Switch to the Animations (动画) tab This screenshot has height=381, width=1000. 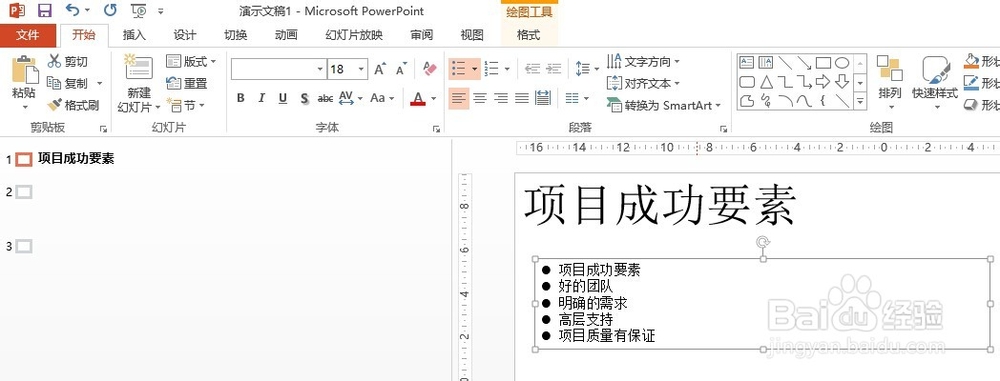pos(286,35)
